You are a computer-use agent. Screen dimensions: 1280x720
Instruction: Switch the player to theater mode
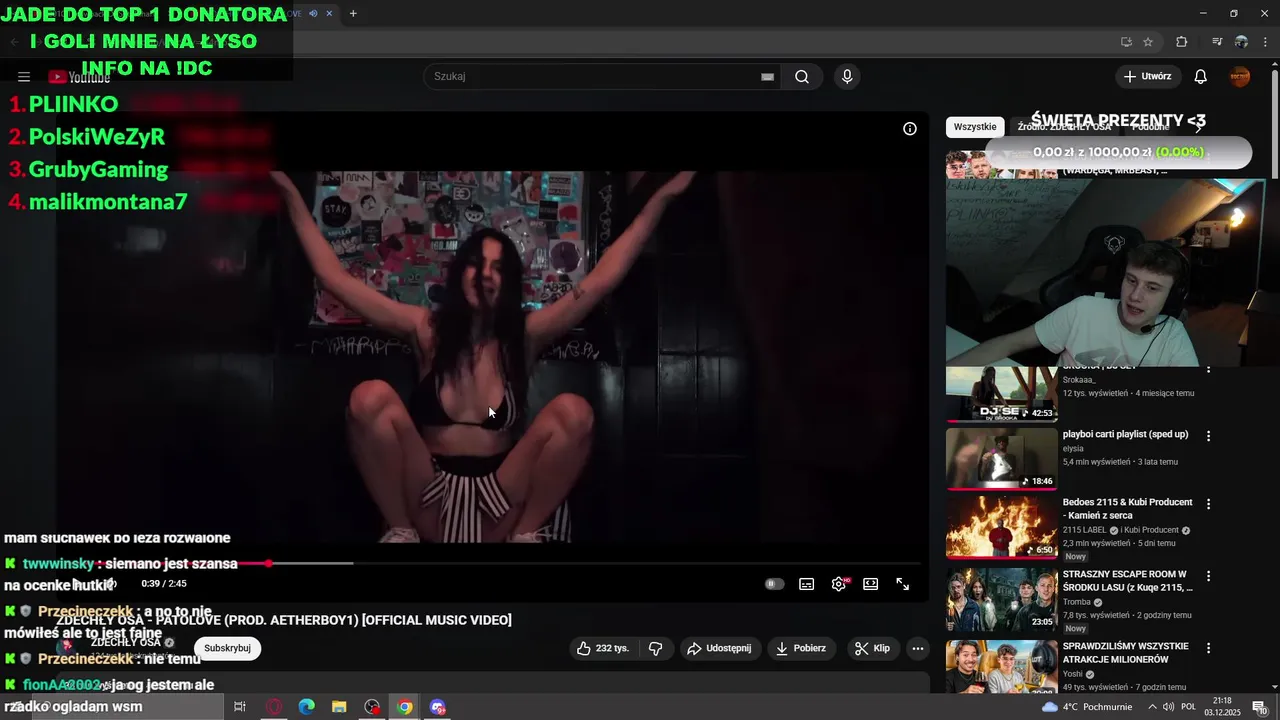(x=871, y=584)
